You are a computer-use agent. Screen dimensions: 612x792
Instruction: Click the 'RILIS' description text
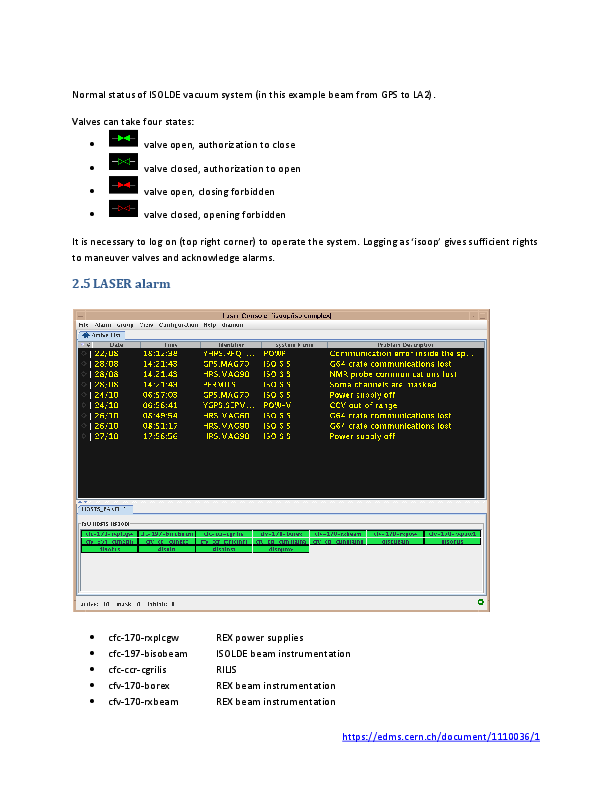(226, 670)
